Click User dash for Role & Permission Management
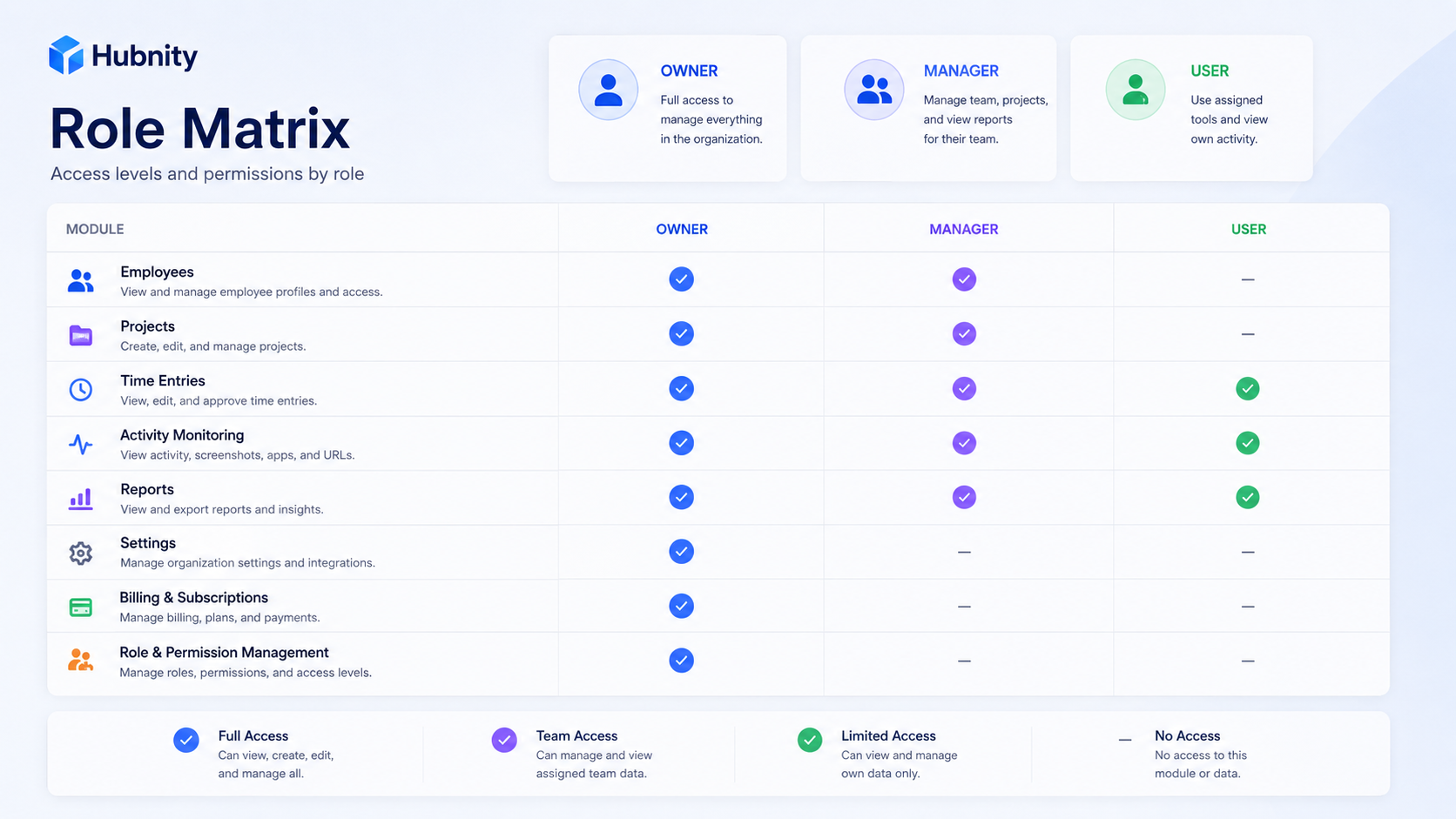The image size is (1456, 819). pos(1248,661)
